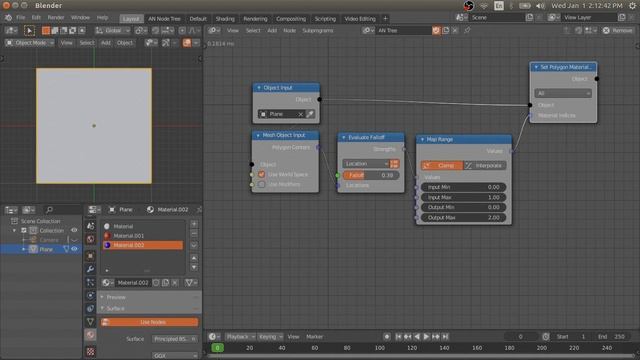The height and width of the screenshot is (360, 640).
Task: Collapse the Preview panel
Action: [x=102, y=297]
